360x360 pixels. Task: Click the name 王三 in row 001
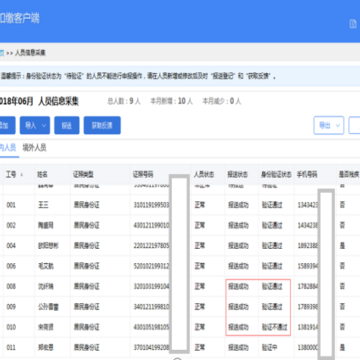[x=43, y=205]
